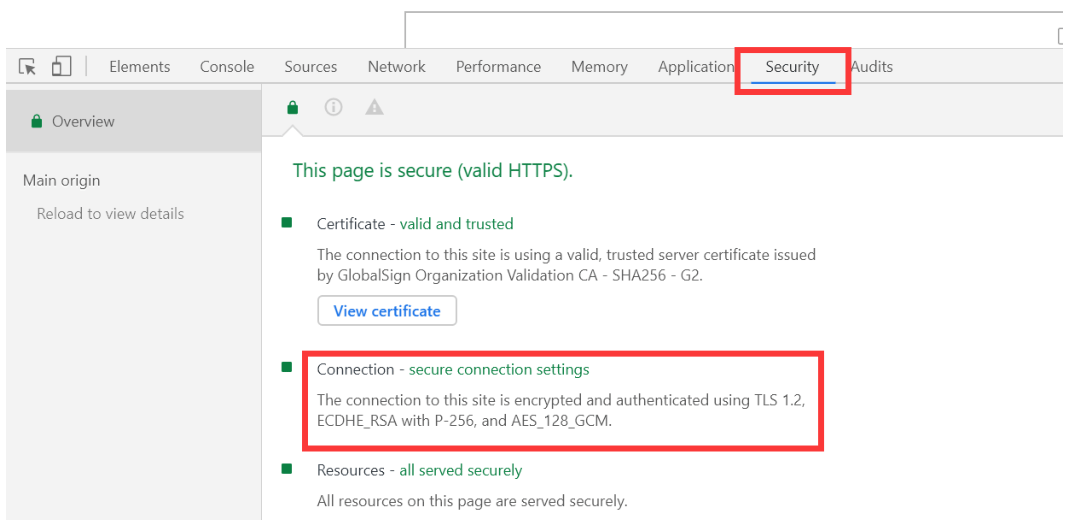Switch to the Audits tab
This screenshot has height=520, width=1069.
[x=872, y=67]
